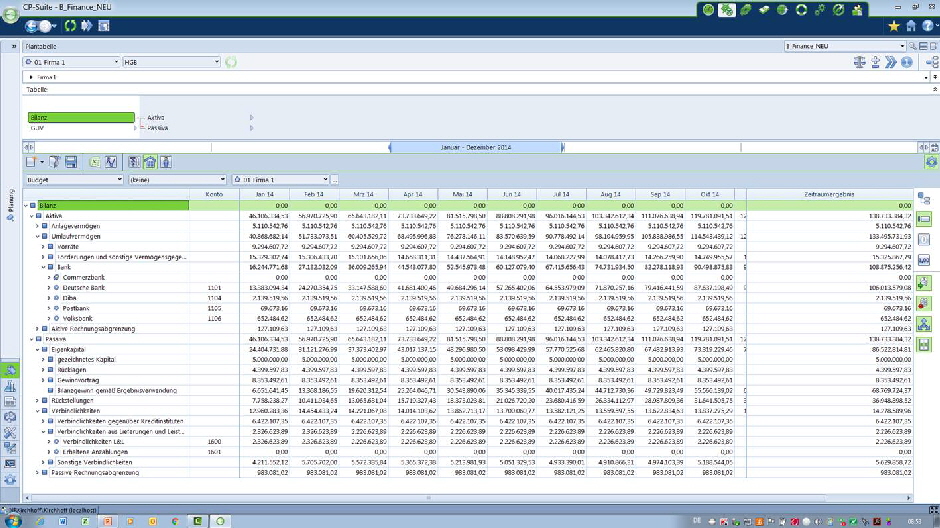
Task: Open the Finance_NEU selection dropdown
Action: [845, 46]
